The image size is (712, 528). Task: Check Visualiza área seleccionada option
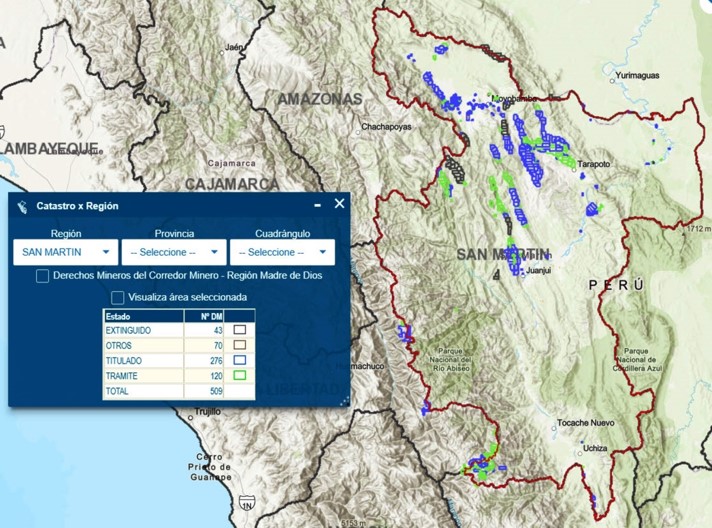[x=118, y=297]
